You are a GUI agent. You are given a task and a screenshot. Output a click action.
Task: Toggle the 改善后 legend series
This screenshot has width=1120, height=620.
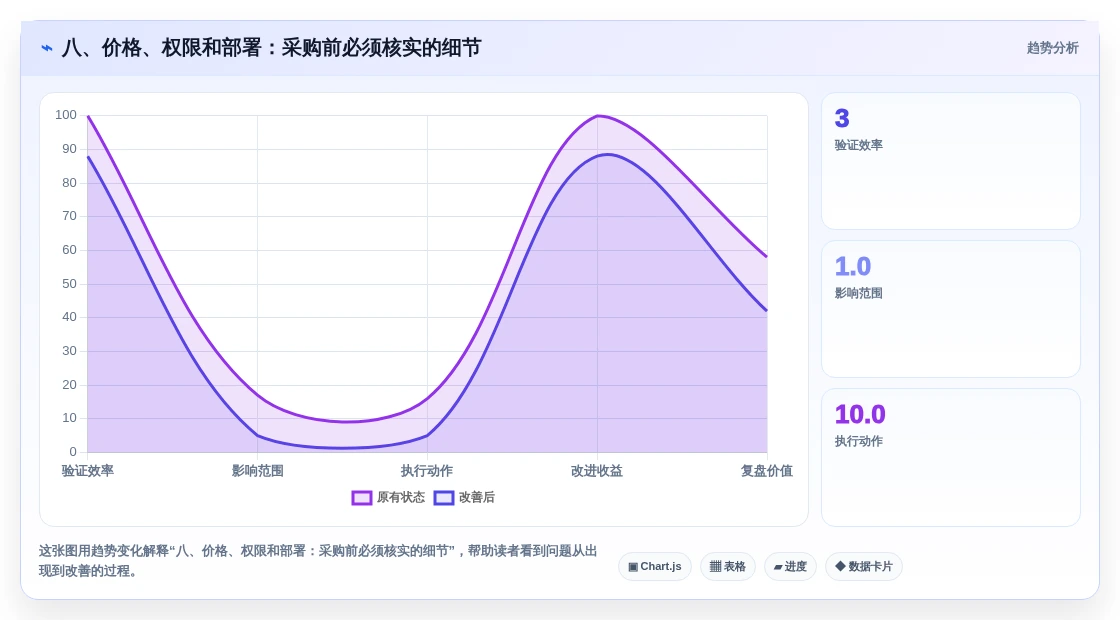tap(464, 497)
